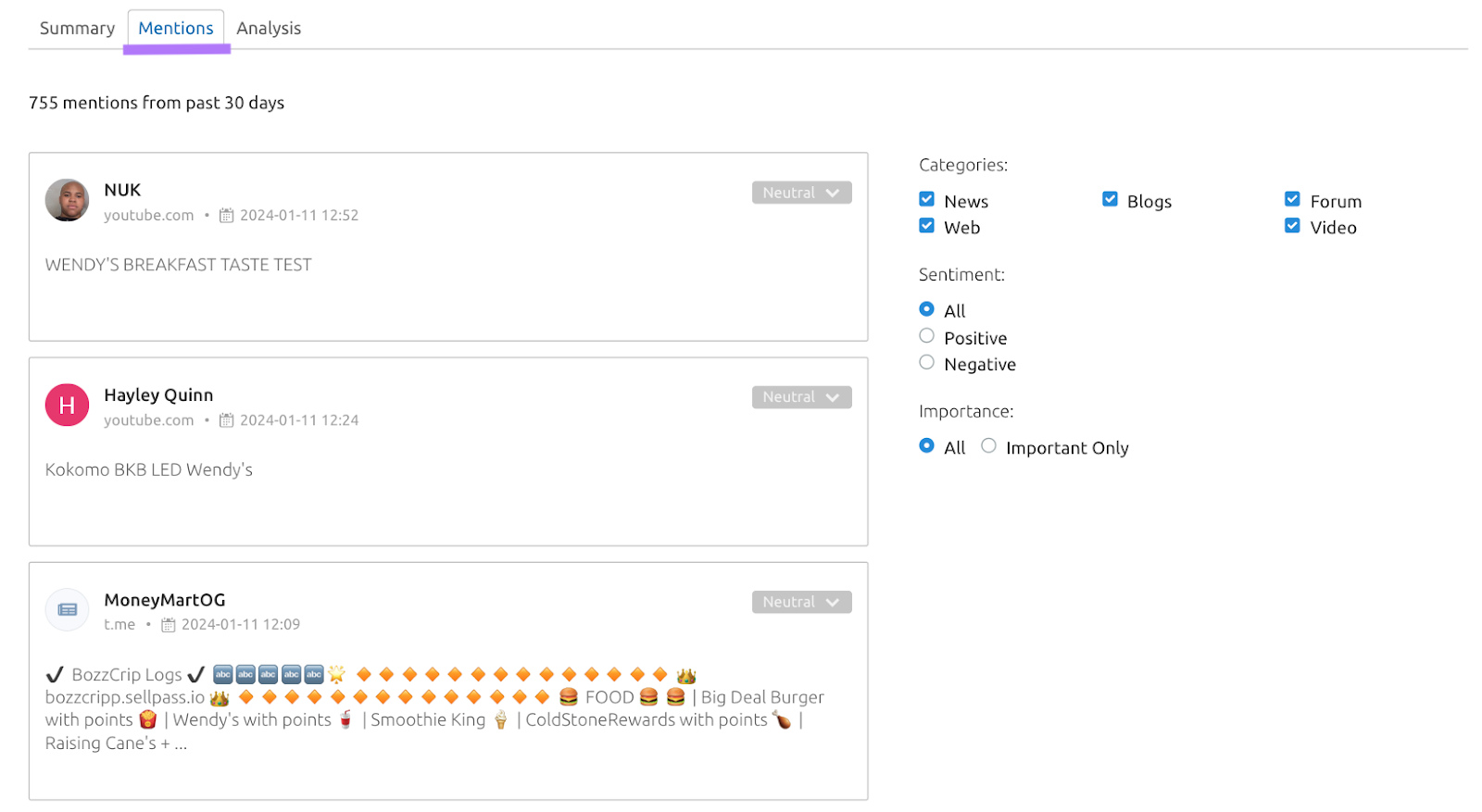Open the Neutral dropdown on MoneyMartOG's mention
Image resolution: width=1482 pixels, height=812 pixels.
pos(801,601)
